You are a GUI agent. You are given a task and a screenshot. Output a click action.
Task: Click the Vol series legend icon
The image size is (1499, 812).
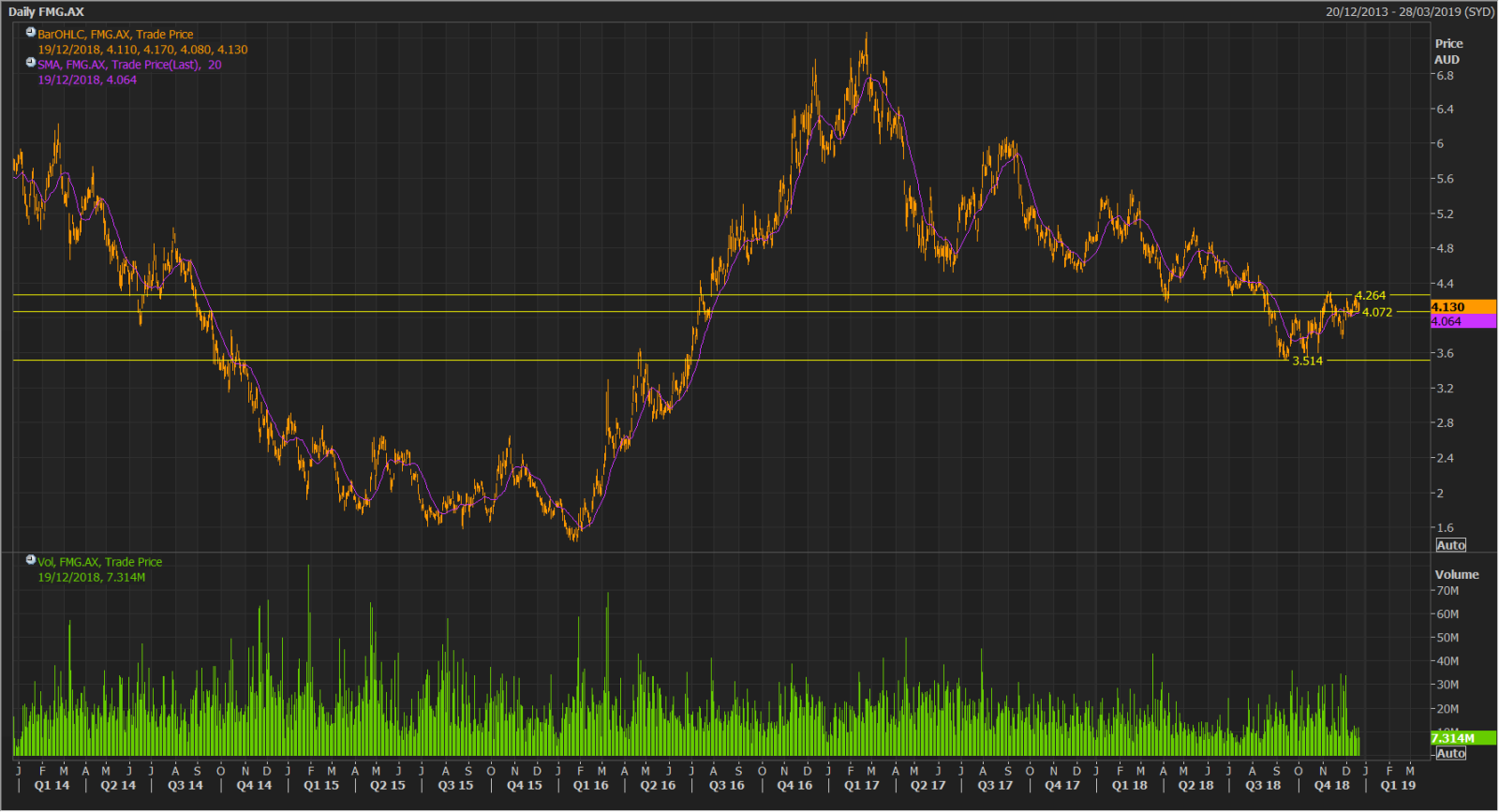[x=30, y=560]
